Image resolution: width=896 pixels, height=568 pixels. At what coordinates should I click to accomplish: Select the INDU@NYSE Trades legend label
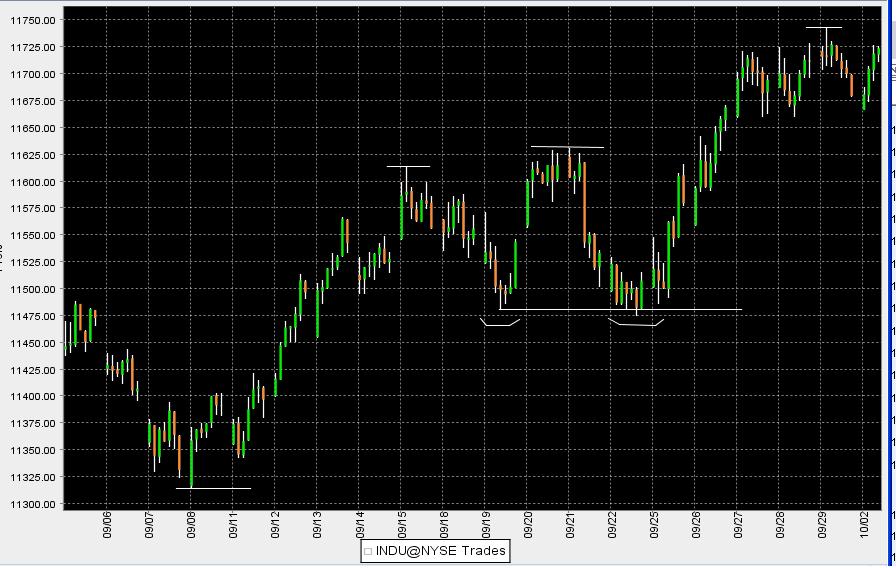tap(441, 551)
